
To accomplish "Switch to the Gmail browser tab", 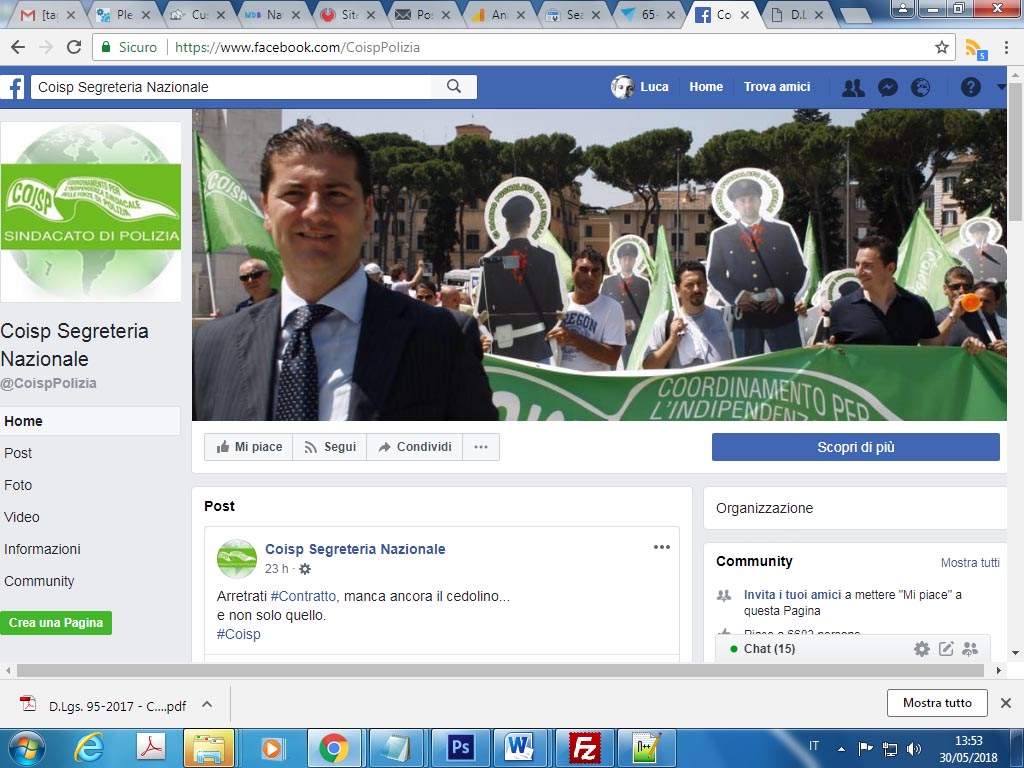I will 47,15.
